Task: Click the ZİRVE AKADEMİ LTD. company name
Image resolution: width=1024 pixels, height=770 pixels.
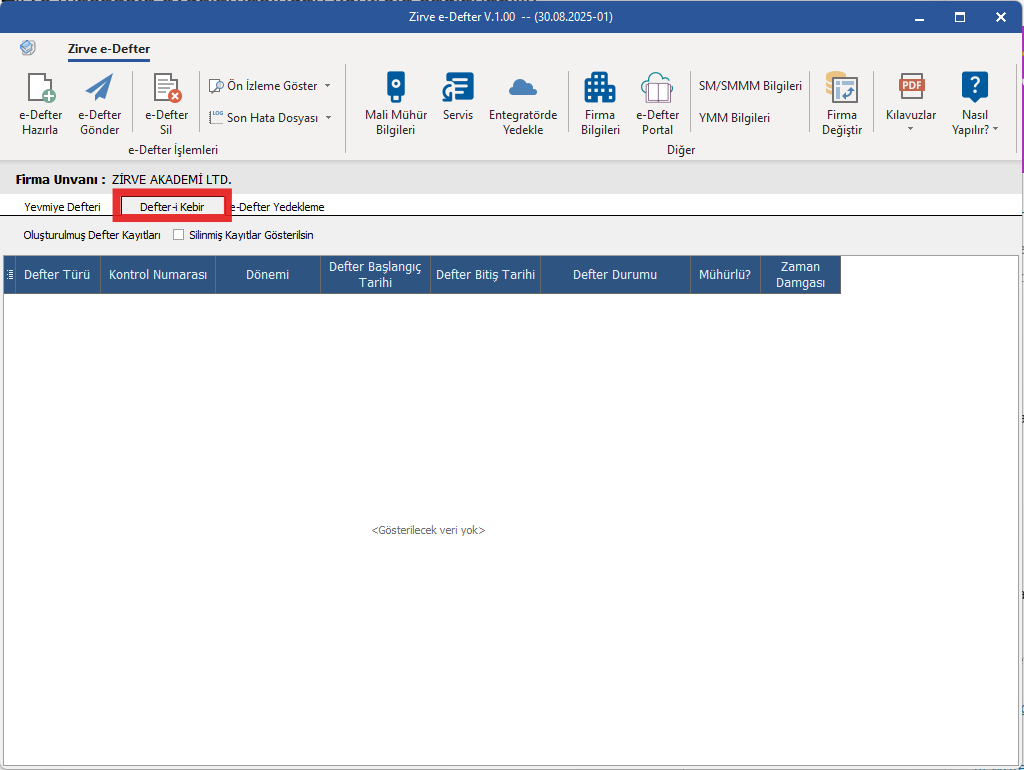Action: coord(172,180)
